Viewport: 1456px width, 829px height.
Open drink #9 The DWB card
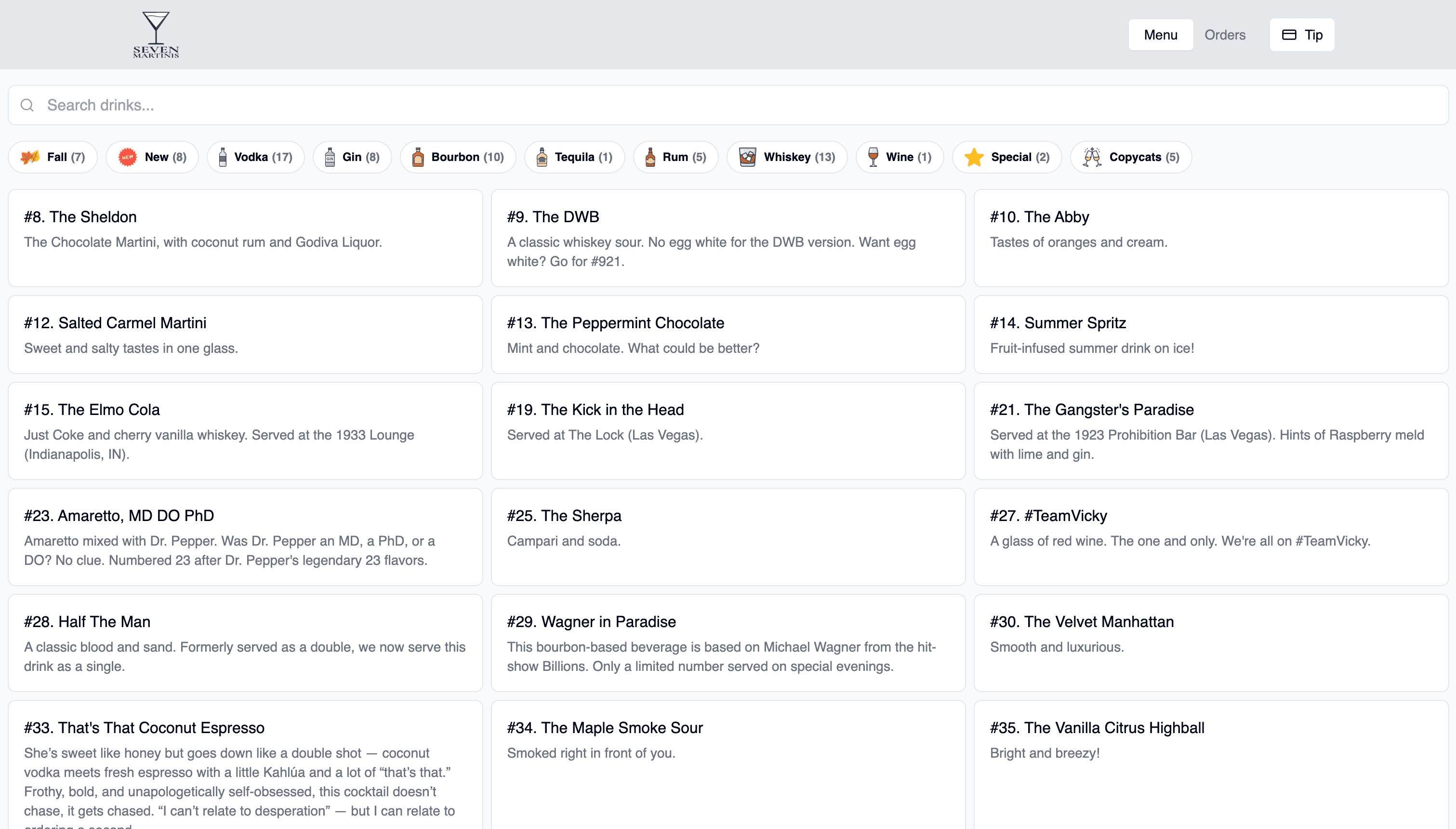[x=728, y=238]
